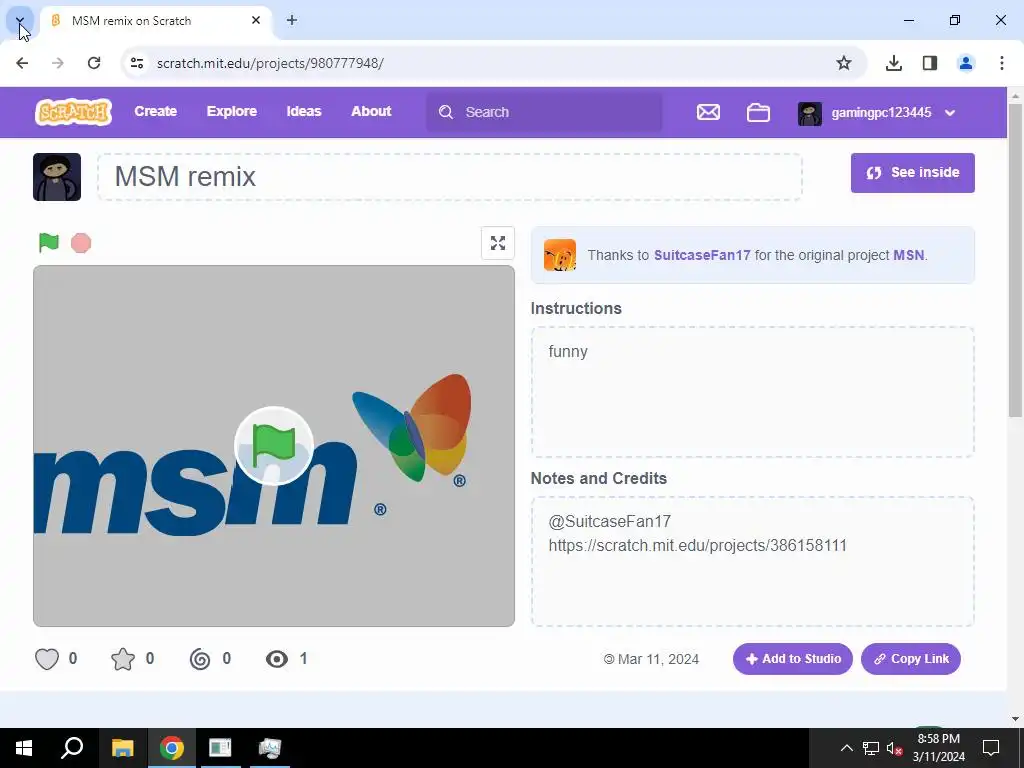Image resolution: width=1024 pixels, height=768 pixels.
Task: Open the tab search dropdown arrow
Action: pos(20,21)
